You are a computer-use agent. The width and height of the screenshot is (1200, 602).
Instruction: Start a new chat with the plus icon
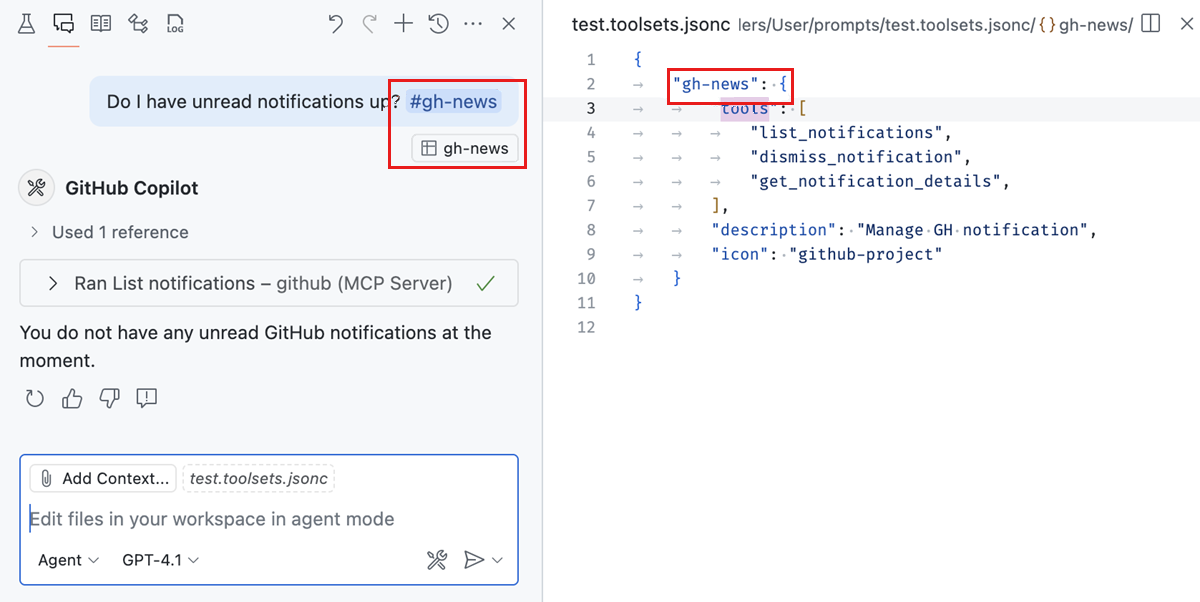[403, 22]
